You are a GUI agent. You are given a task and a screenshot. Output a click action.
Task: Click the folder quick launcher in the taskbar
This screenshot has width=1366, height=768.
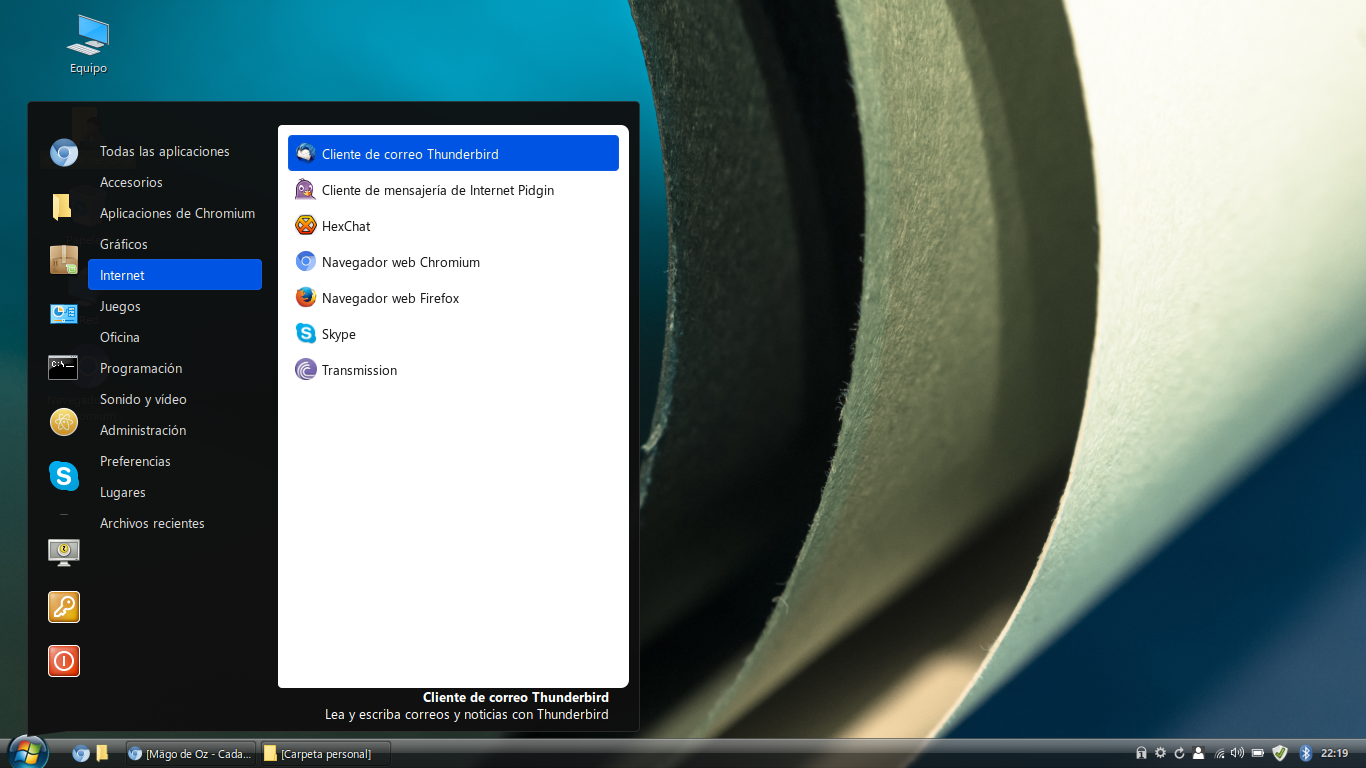[102, 754]
